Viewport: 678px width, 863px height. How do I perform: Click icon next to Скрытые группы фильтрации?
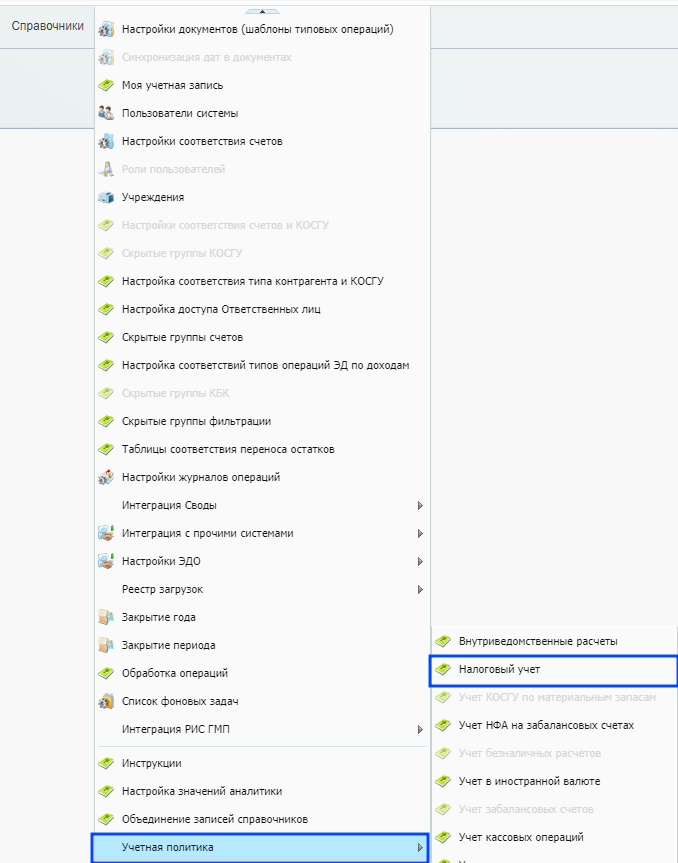point(106,421)
